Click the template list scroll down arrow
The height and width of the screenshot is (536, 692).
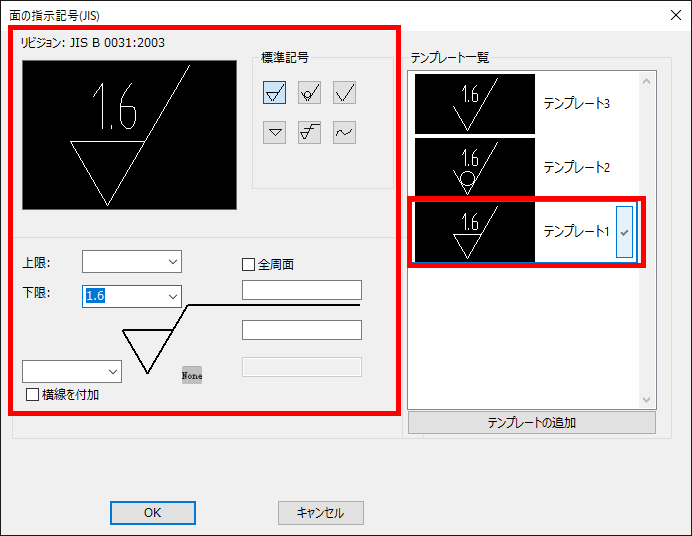click(647, 400)
